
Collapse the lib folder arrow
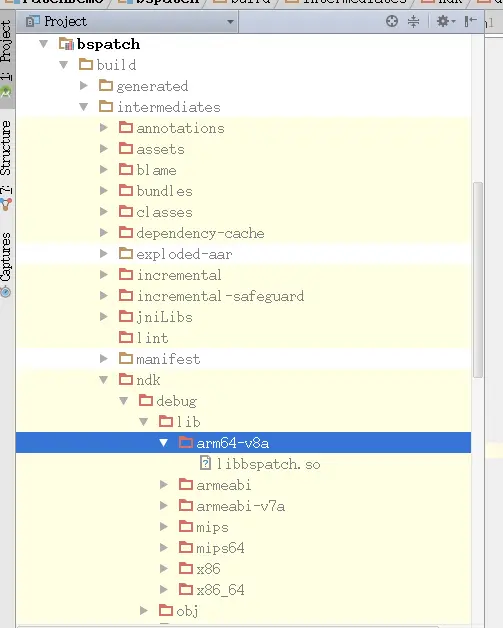[144, 421]
